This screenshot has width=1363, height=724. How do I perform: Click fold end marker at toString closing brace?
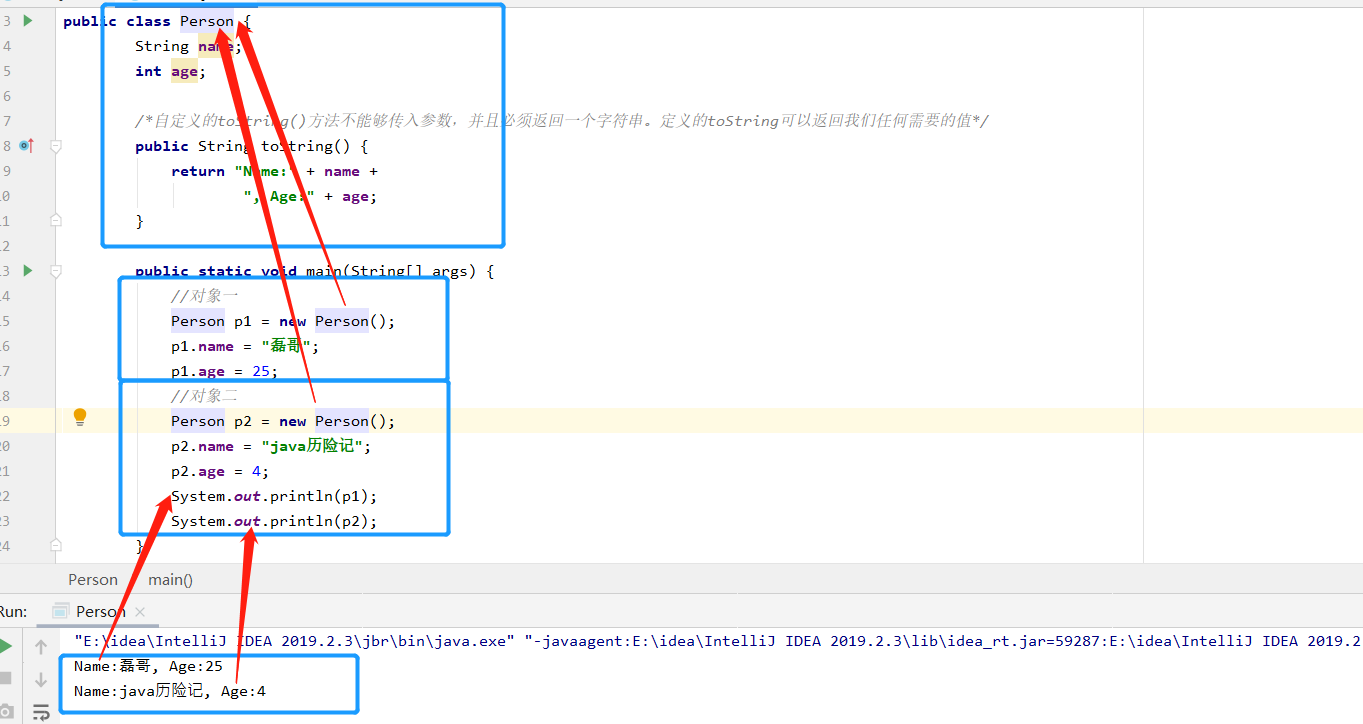click(56, 220)
